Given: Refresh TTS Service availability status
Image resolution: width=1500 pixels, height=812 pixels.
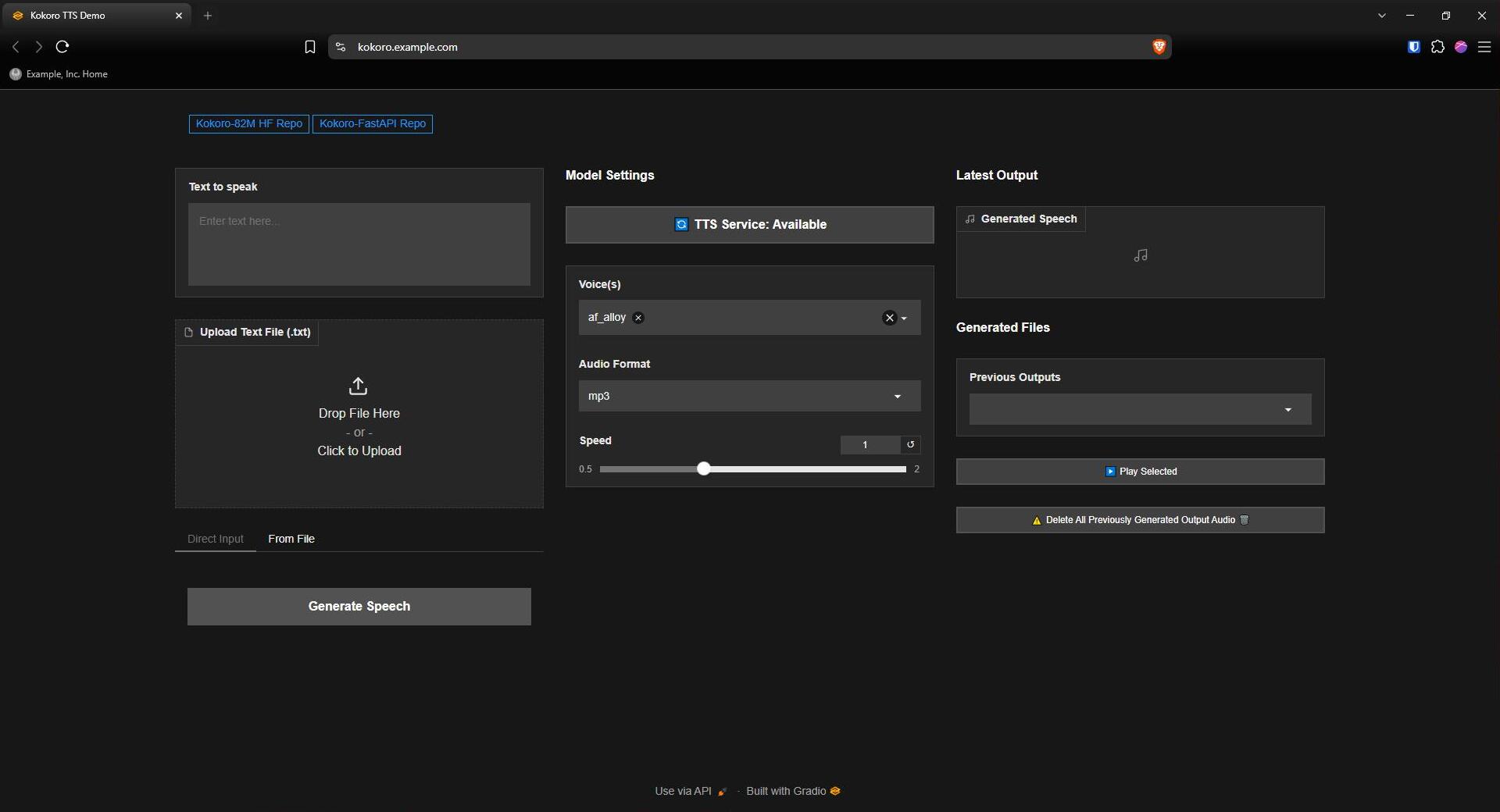Looking at the screenshot, I should pyautogui.click(x=750, y=225).
